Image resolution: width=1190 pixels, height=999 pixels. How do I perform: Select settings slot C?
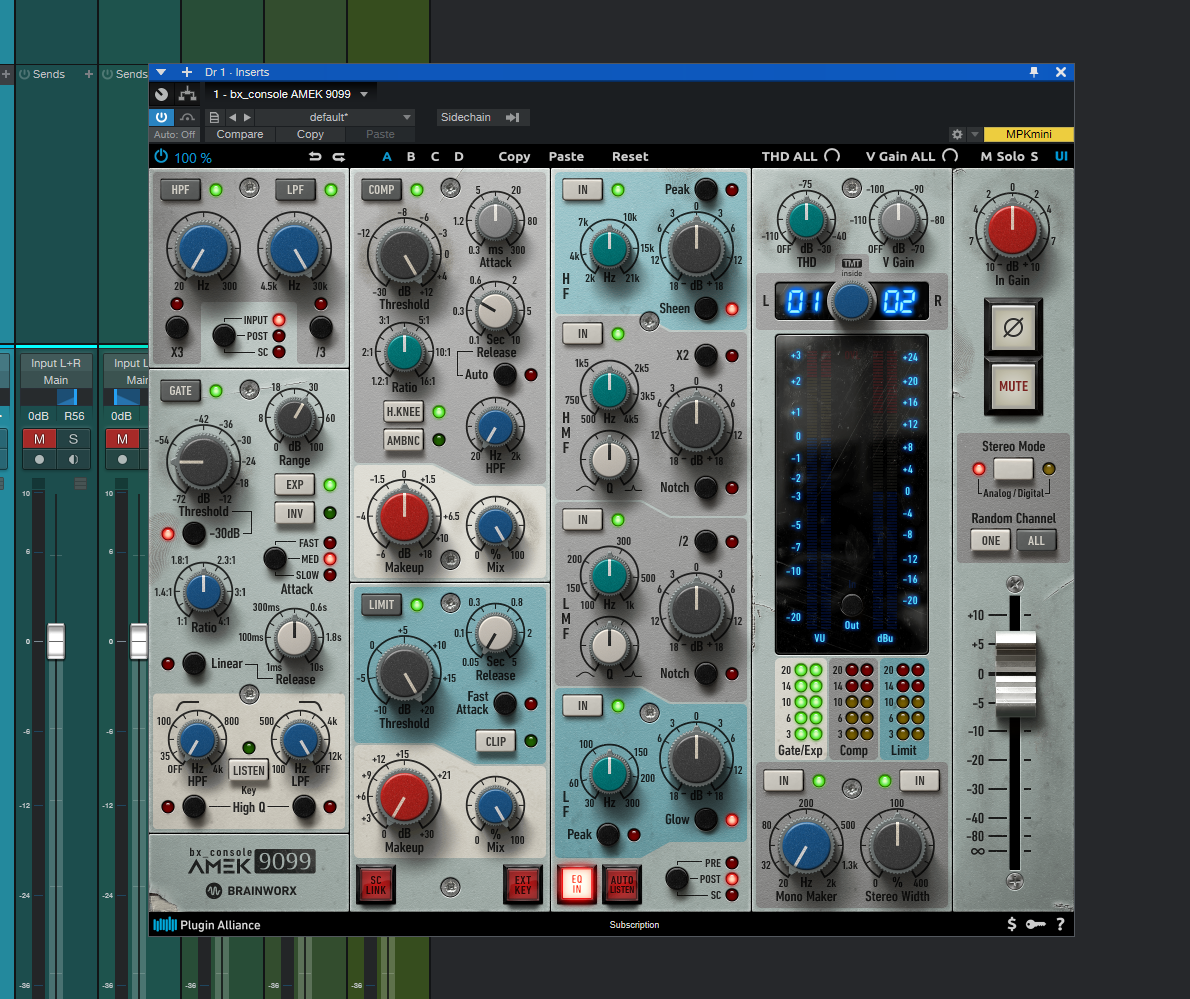point(435,156)
